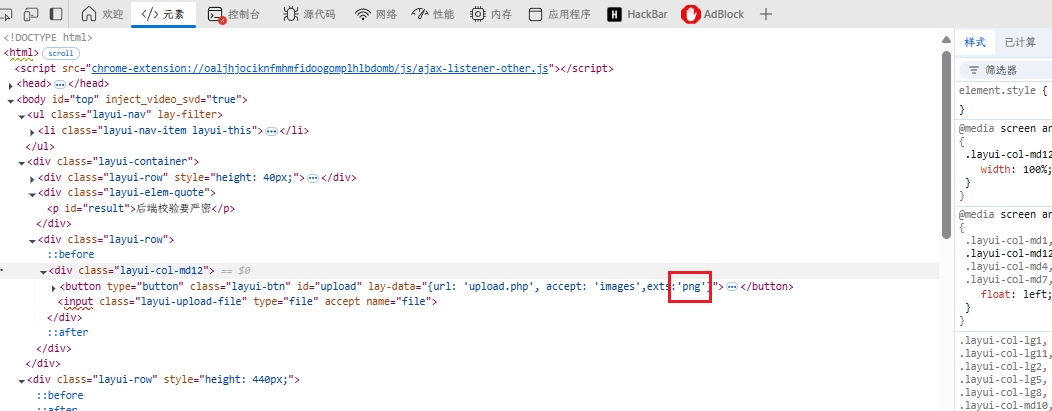The width and height of the screenshot is (1052, 411).
Task: Select the closing </ul> tag line
Action: (40, 146)
